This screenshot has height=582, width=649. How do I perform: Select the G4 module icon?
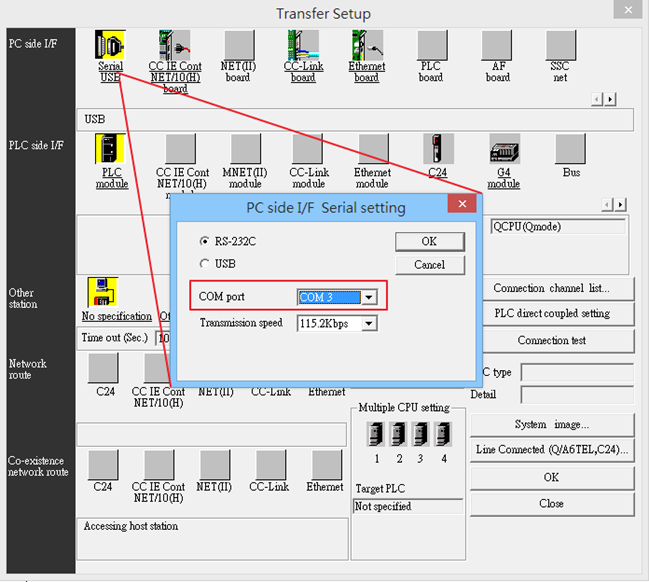click(505, 149)
